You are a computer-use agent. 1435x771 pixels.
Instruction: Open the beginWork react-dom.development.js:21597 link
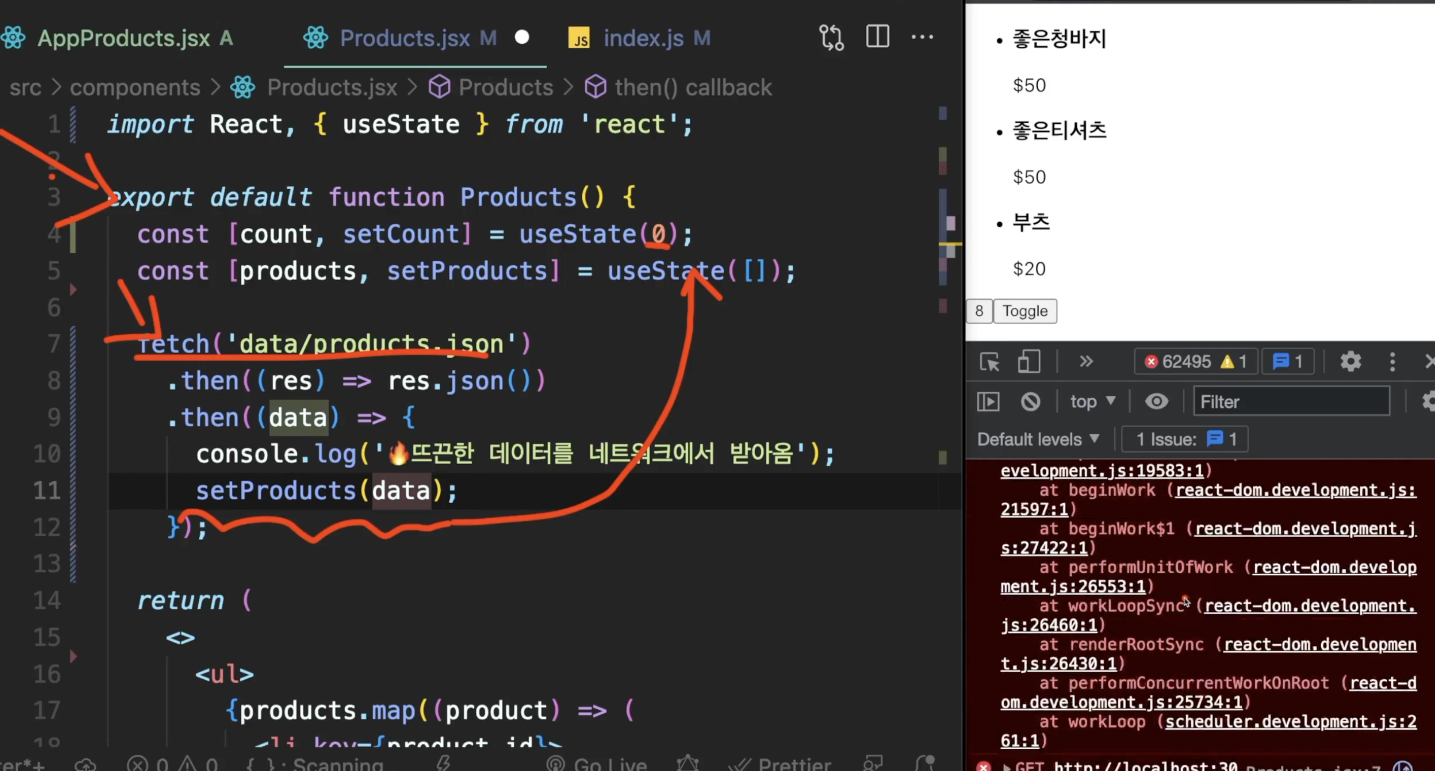point(1208,500)
